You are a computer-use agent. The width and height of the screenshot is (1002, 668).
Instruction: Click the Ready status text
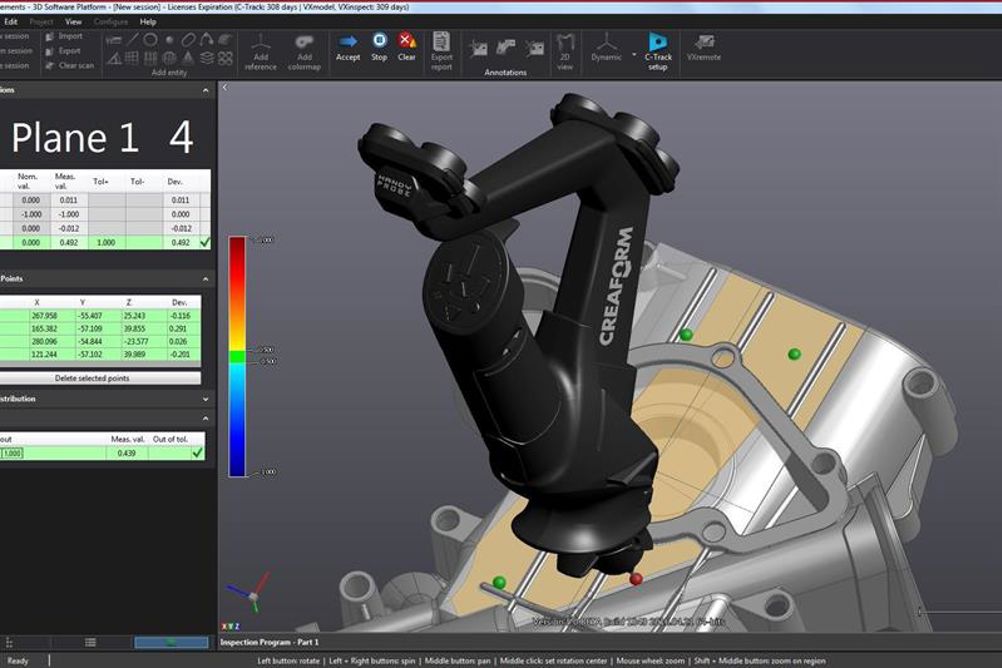tap(17, 661)
